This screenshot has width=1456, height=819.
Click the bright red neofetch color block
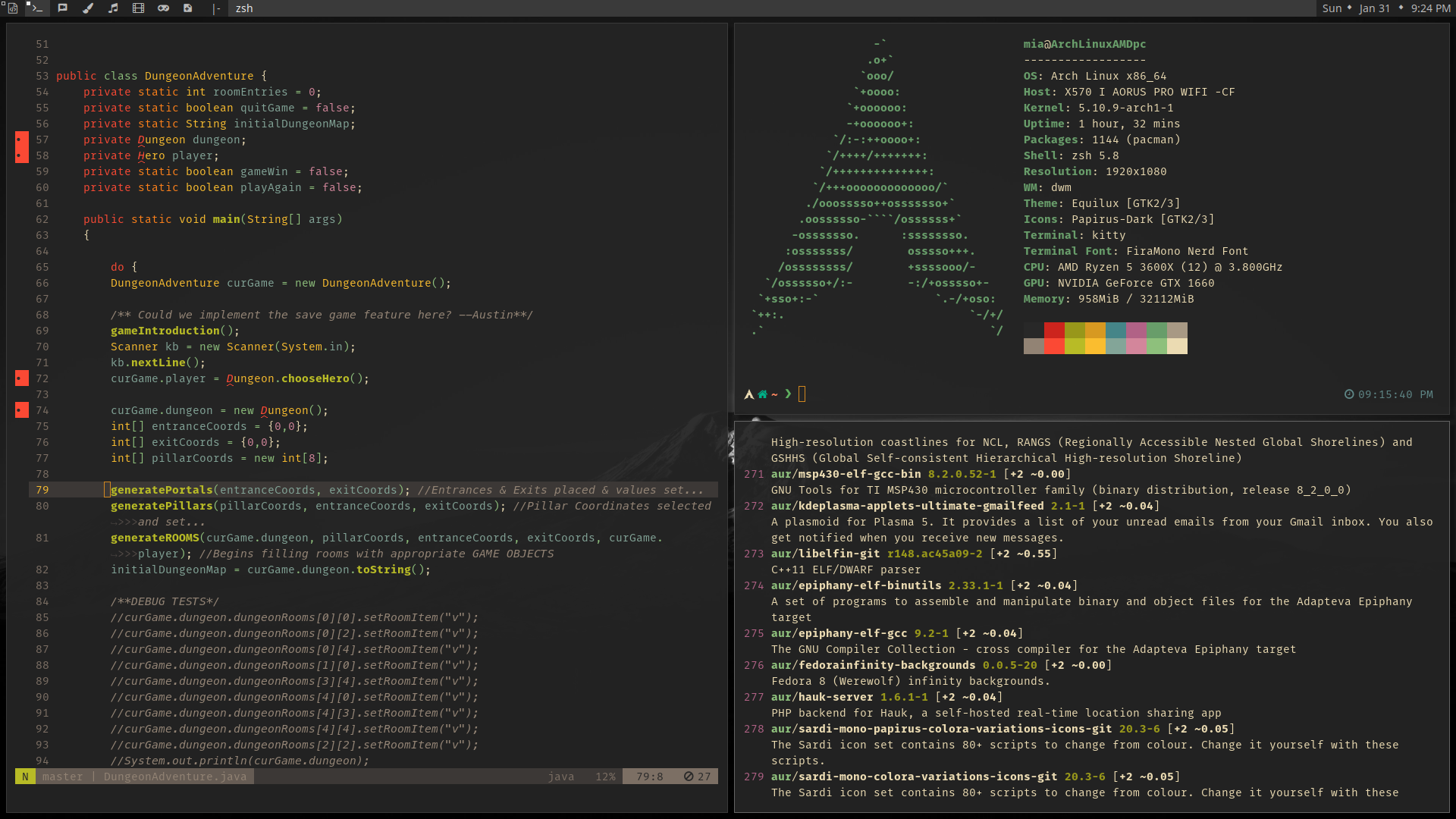point(1054,346)
